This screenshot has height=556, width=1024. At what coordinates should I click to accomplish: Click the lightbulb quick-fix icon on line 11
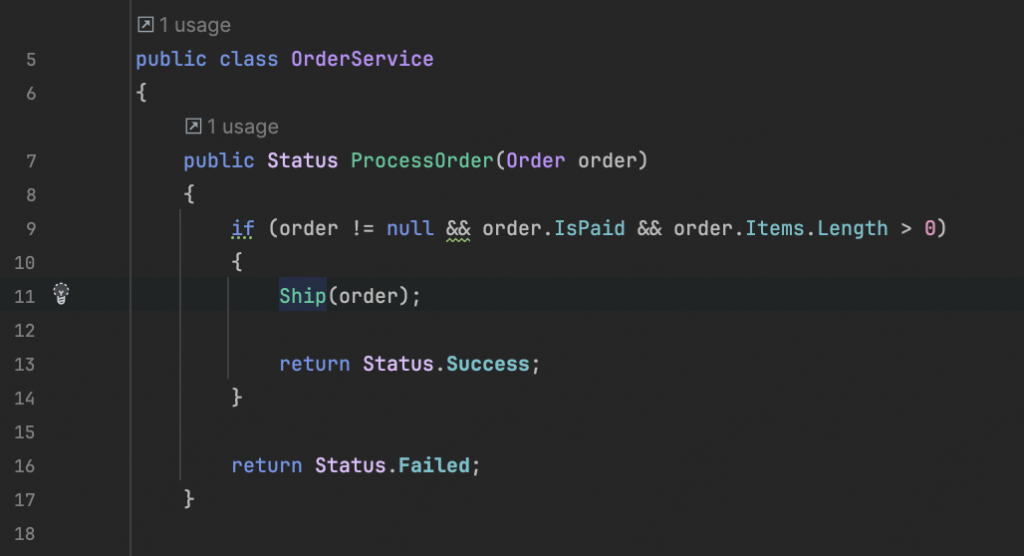61,294
